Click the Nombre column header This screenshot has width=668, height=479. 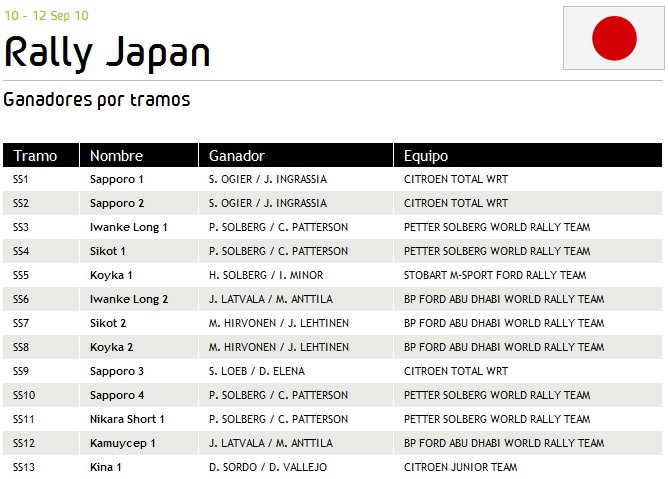tap(116, 156)
